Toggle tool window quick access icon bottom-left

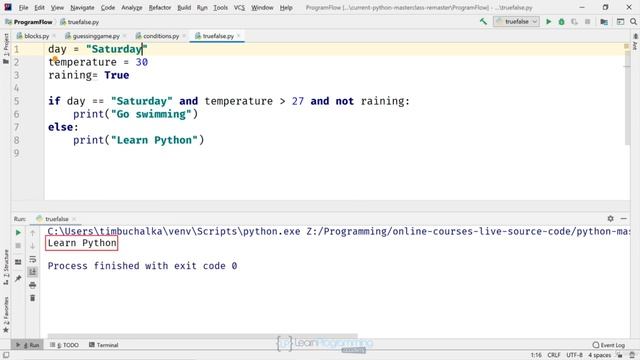[x=6, y=355]
